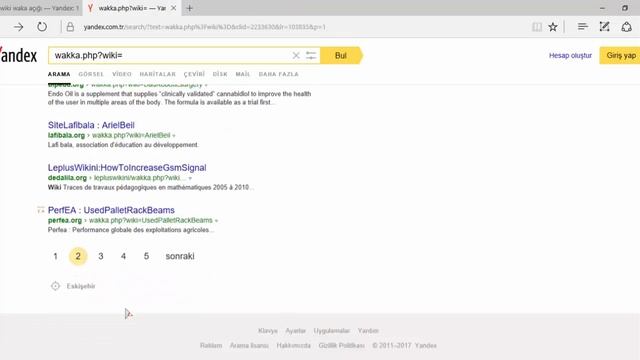Restore down the browser window
640x360 pixels.
click(x=625, y=8)
